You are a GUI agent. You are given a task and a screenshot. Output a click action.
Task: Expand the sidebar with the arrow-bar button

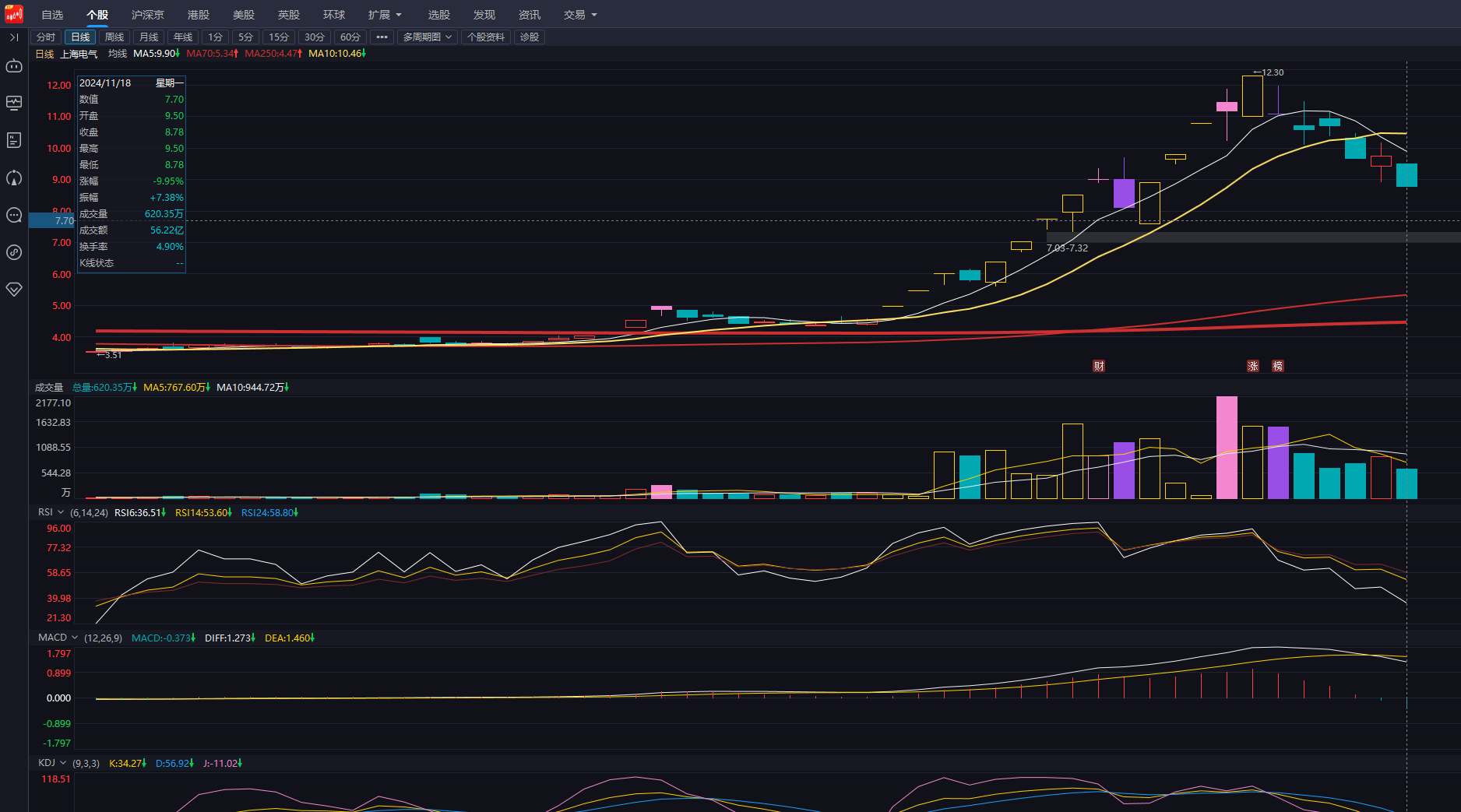[14, 37]
